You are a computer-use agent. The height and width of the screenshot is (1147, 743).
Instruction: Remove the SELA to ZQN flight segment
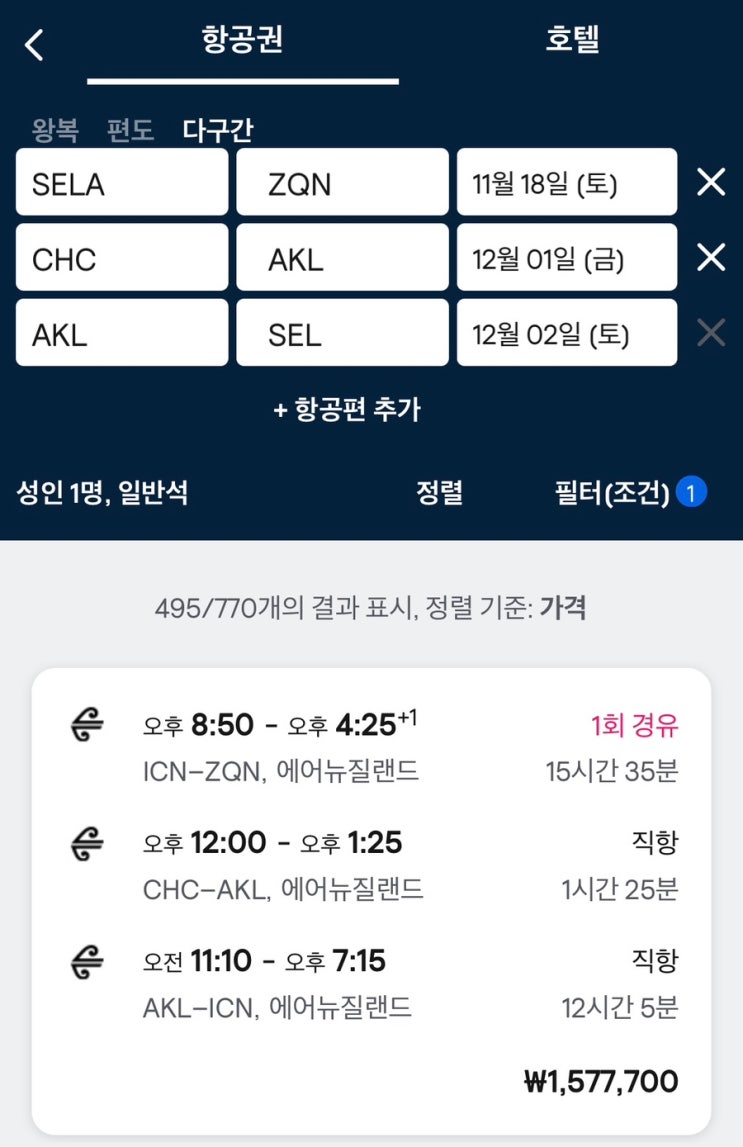[x=710, y=182]
